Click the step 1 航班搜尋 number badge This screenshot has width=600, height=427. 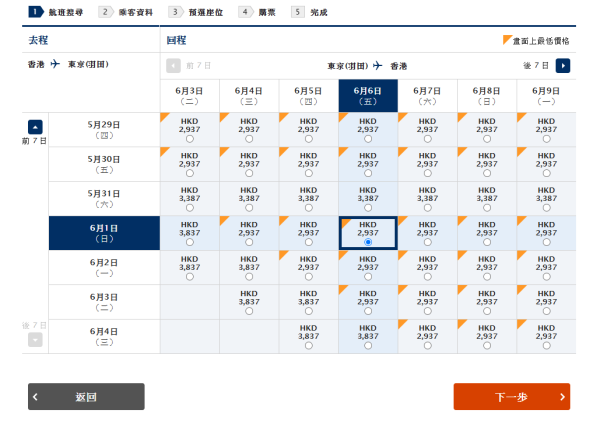click(x=35, y=12)
